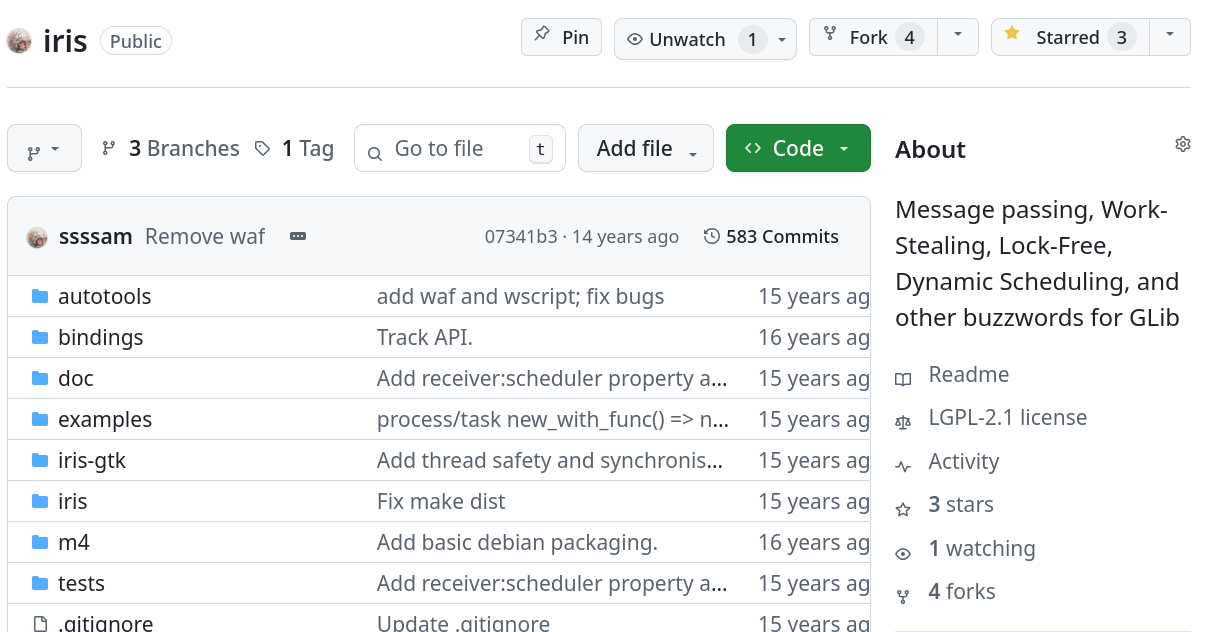Open the iris-gtk folder

pyautogui.click(x=91, y=460)
